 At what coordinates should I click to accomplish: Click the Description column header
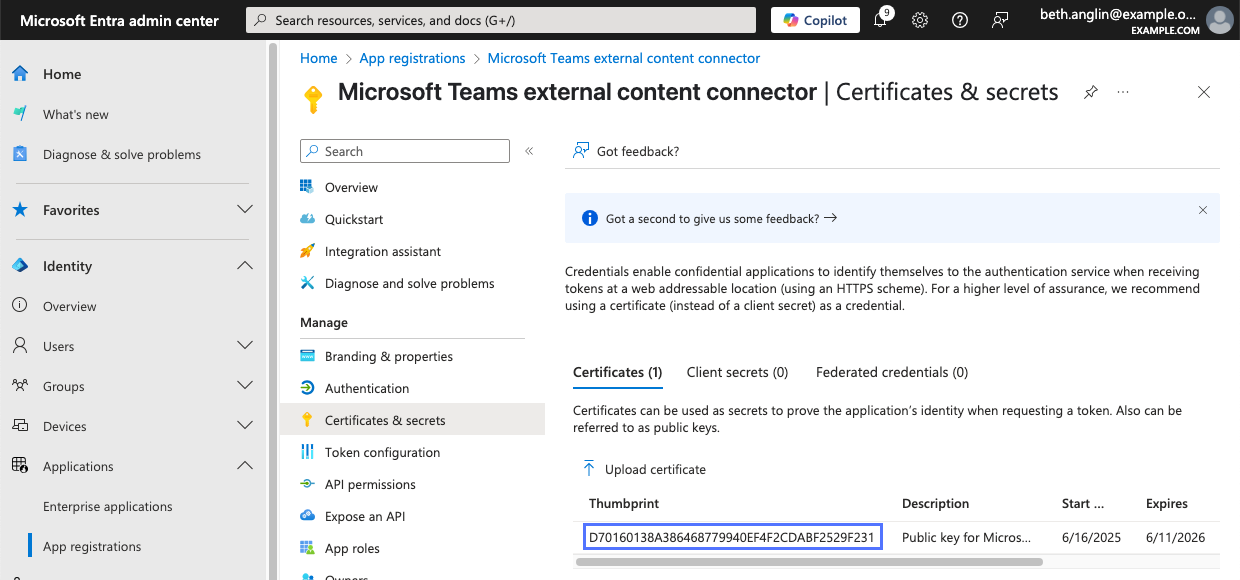936,503
